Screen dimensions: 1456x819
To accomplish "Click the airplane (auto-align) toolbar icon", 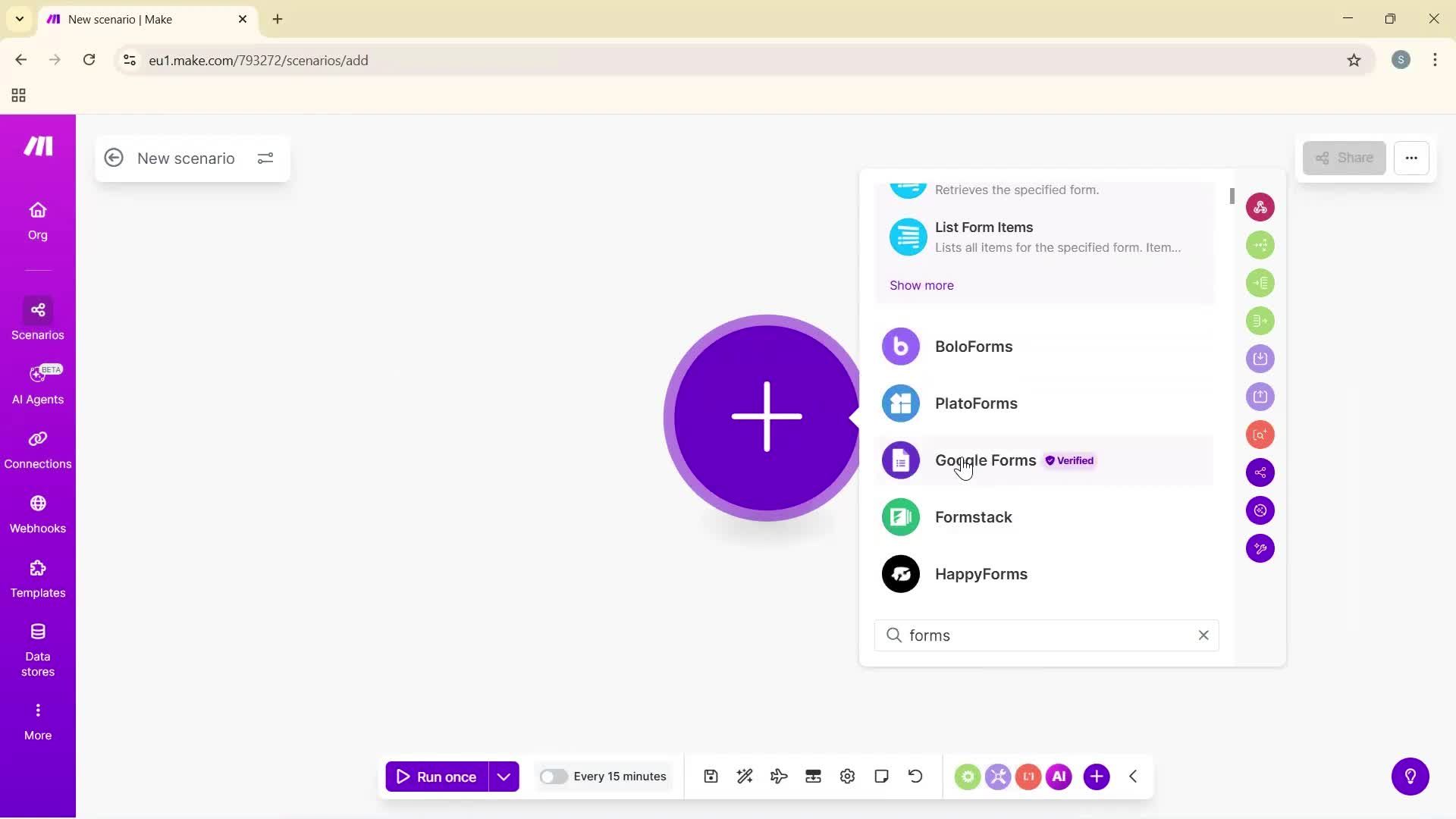I will (779, 776).
